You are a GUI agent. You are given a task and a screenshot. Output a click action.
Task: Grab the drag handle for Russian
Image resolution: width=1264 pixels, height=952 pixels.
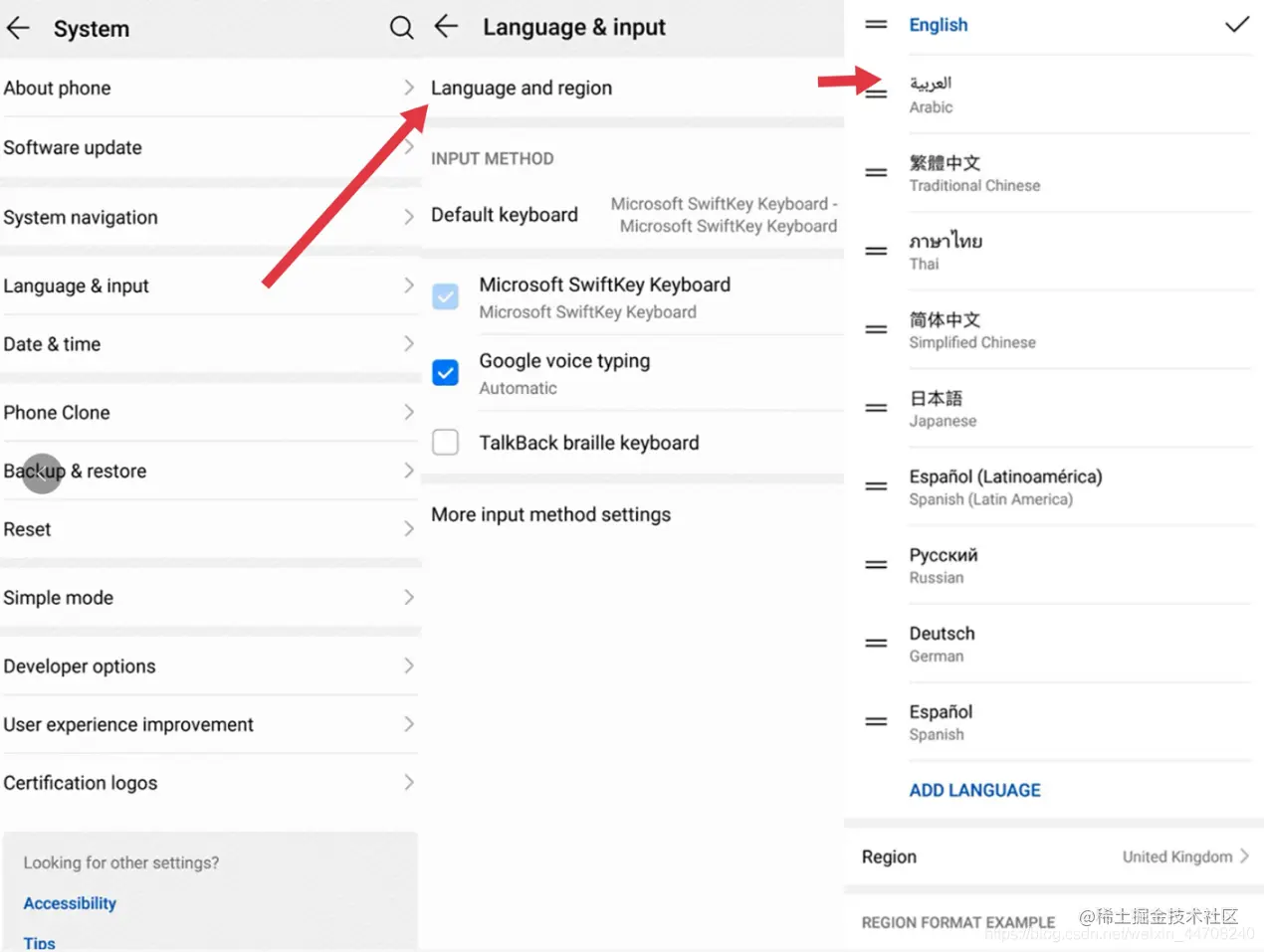[x=876, y=565]
